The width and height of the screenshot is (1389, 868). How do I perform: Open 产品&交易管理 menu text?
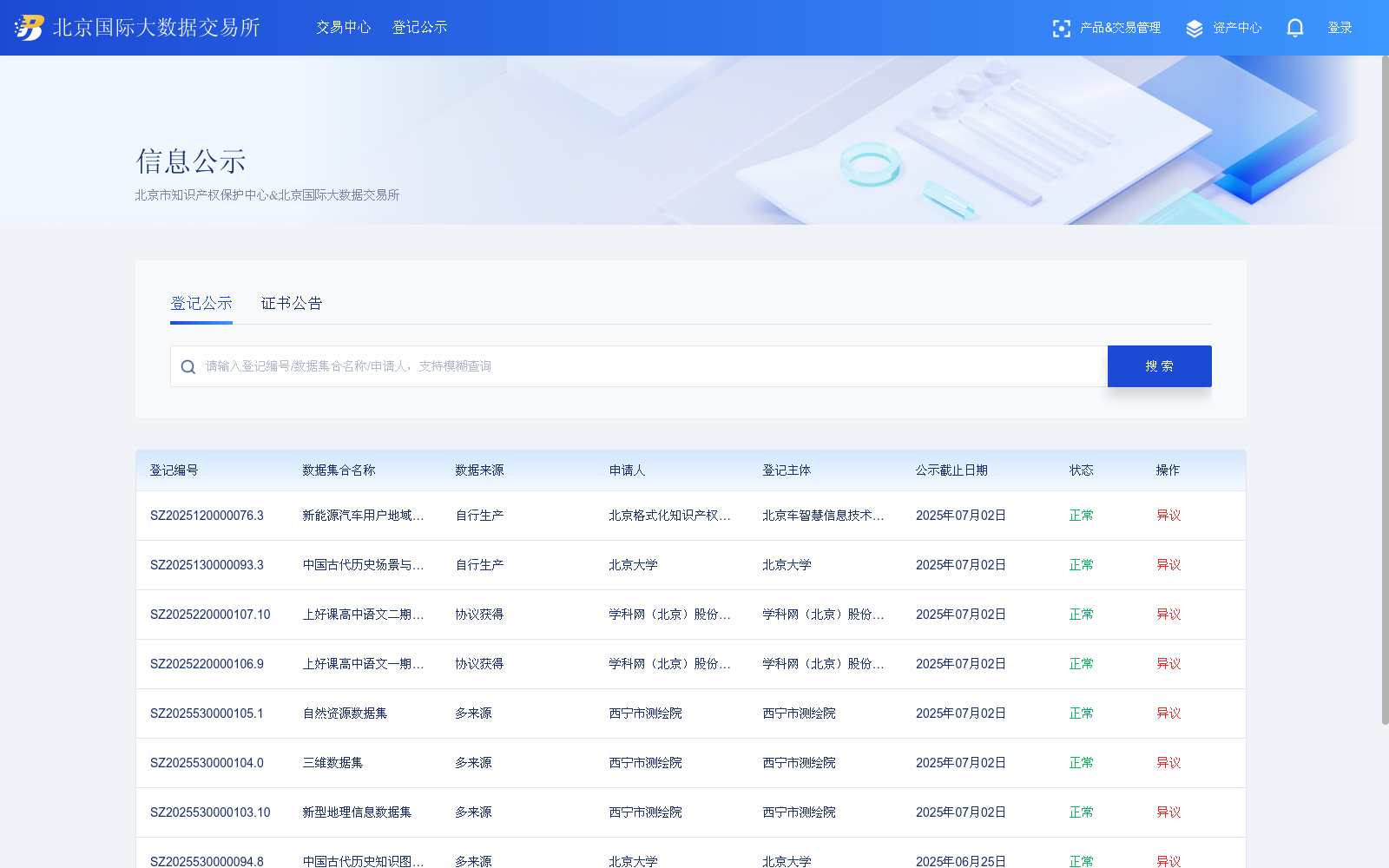(1120, 28)
